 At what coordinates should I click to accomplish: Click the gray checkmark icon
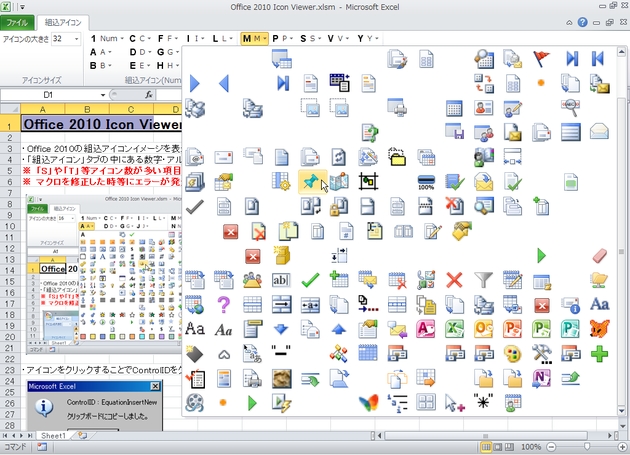coord(194,207)
